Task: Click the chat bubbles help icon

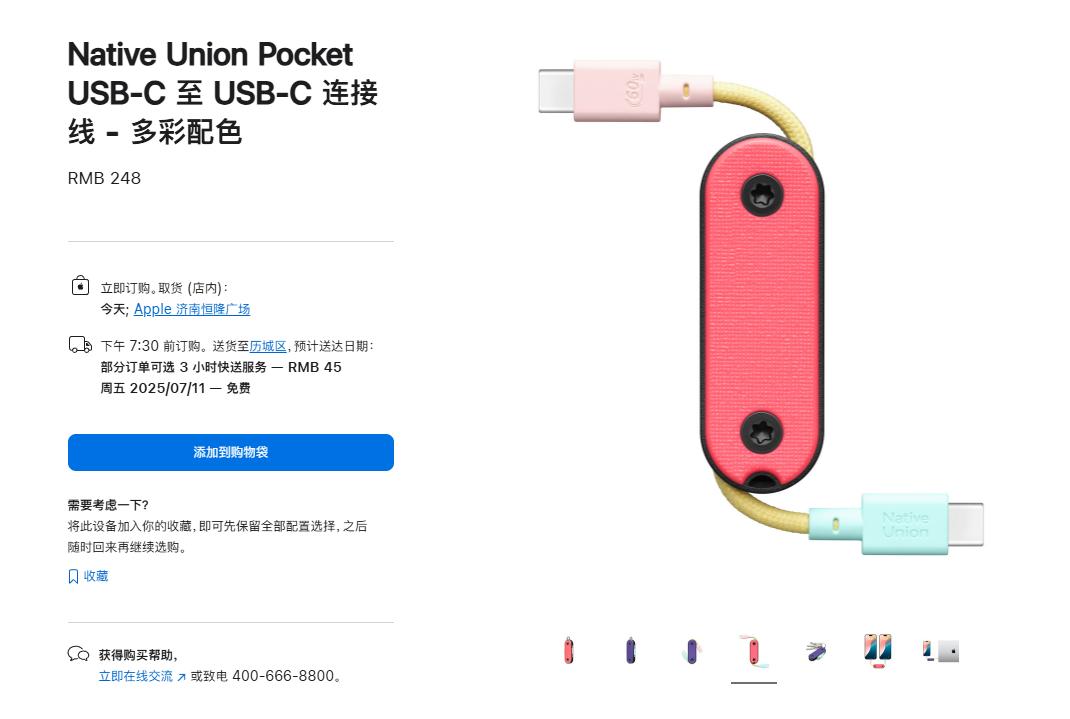Action: pyautogui.click(x=78, y=654)
